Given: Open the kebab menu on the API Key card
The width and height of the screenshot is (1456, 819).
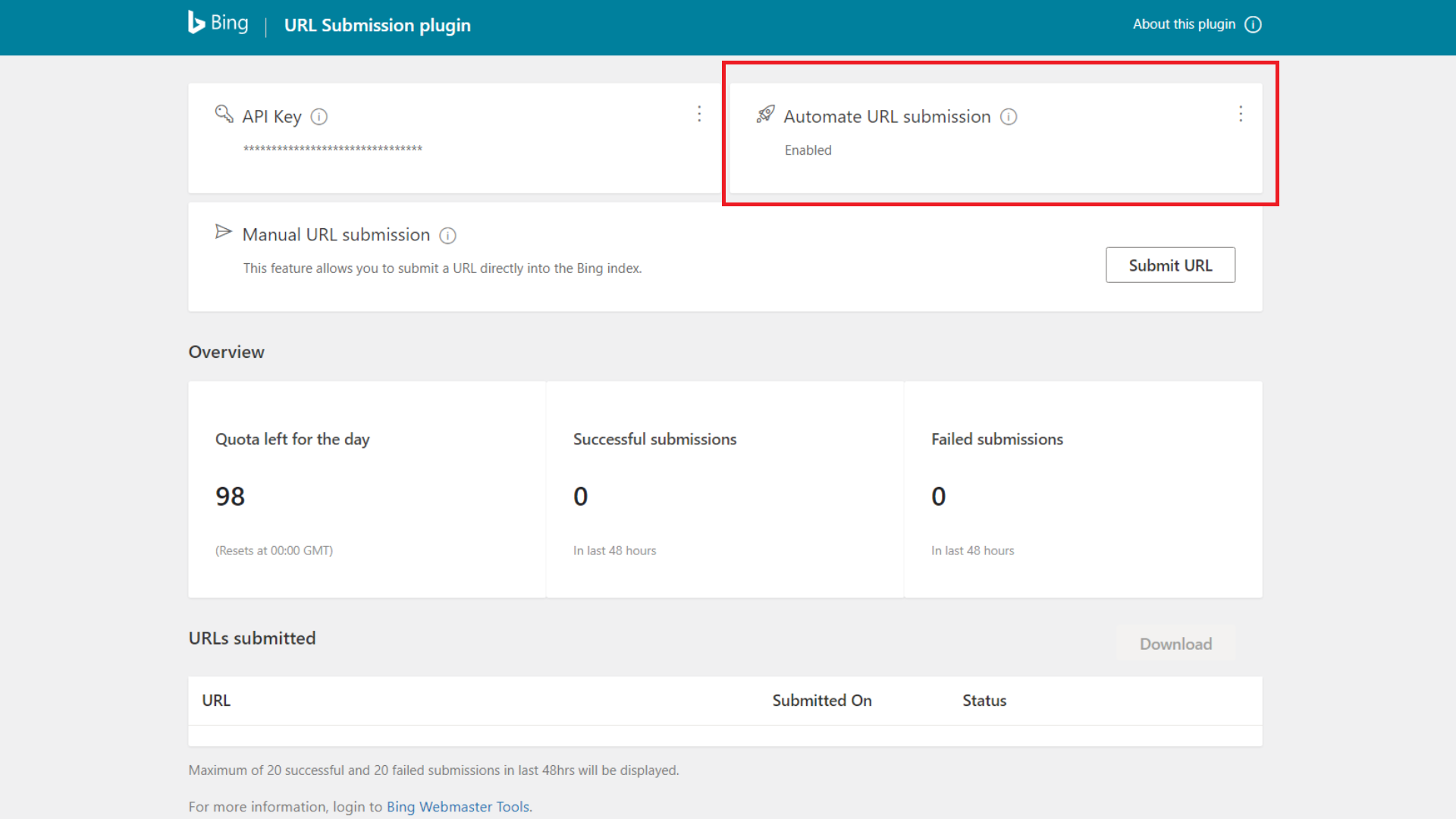Looking at the screenshot, I should pos(699,114).
